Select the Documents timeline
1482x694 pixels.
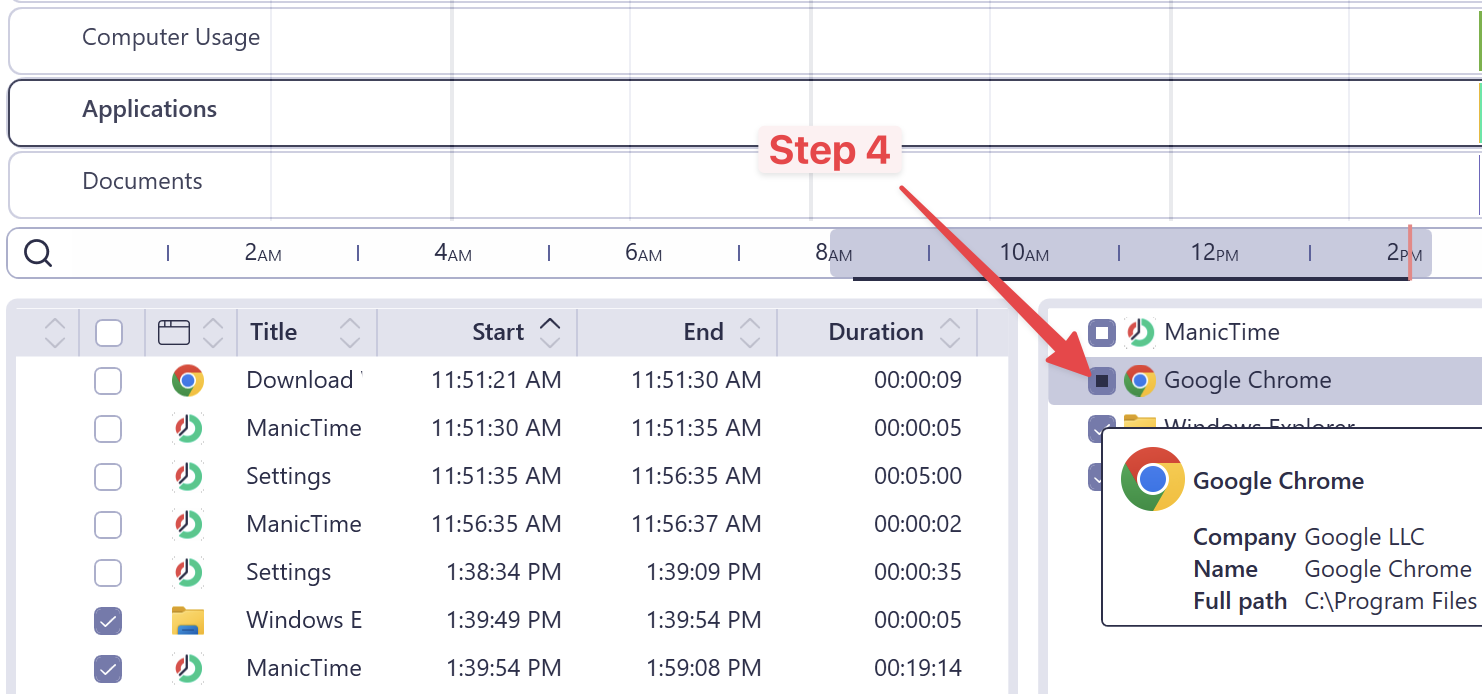point(142,182)
